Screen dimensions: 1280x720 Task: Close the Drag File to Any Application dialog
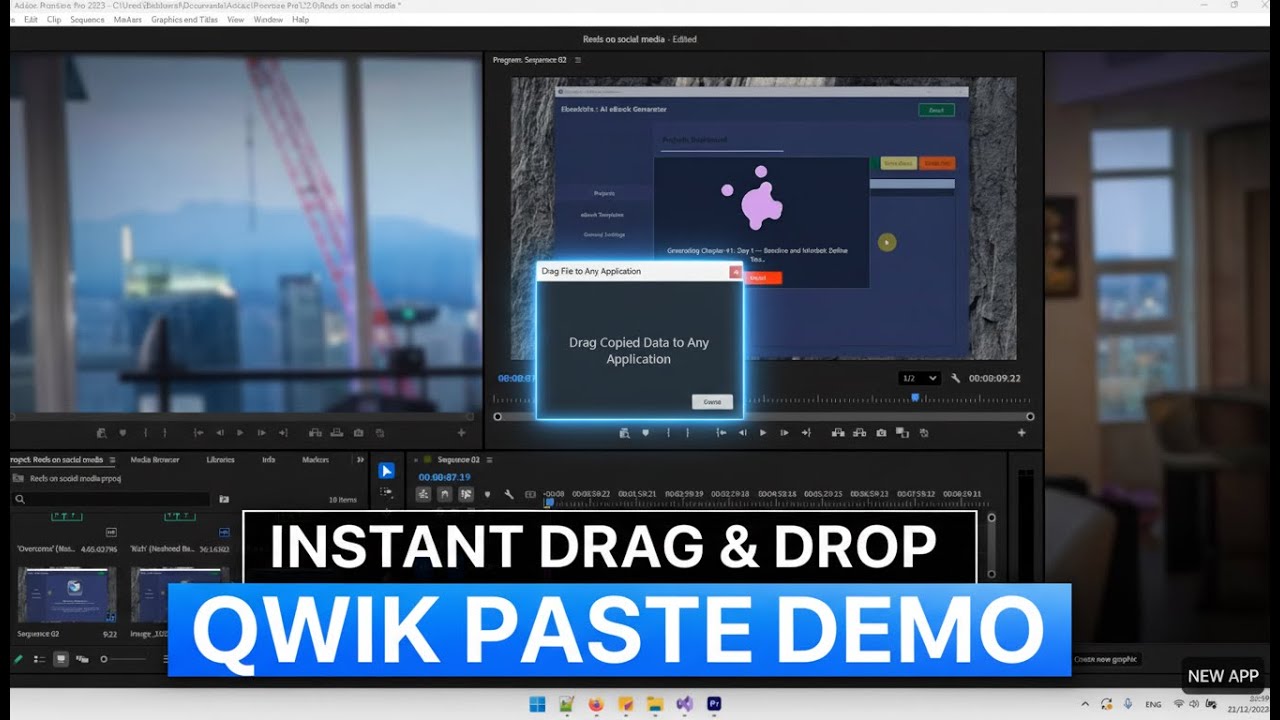pos(735,271)
